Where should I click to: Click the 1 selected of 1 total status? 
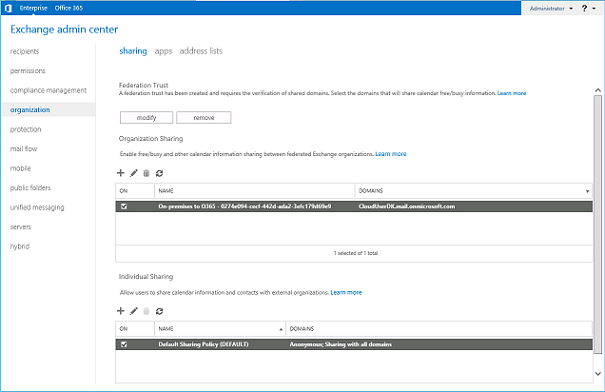356,253
